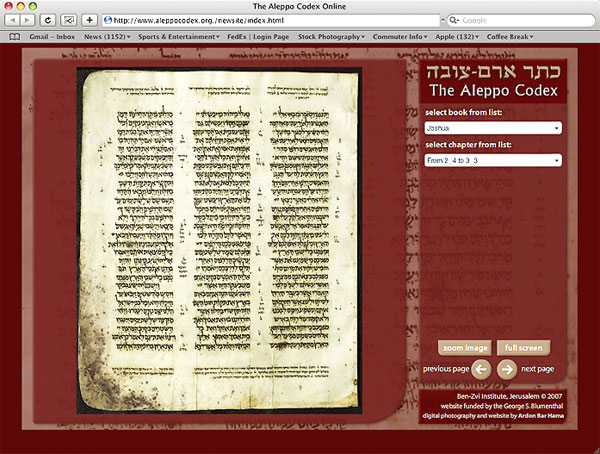Viewport: 600px width, 454px height.
Task: Click 'digital photography and website by Ardon Bar Hama'
Action: (493, 416)
